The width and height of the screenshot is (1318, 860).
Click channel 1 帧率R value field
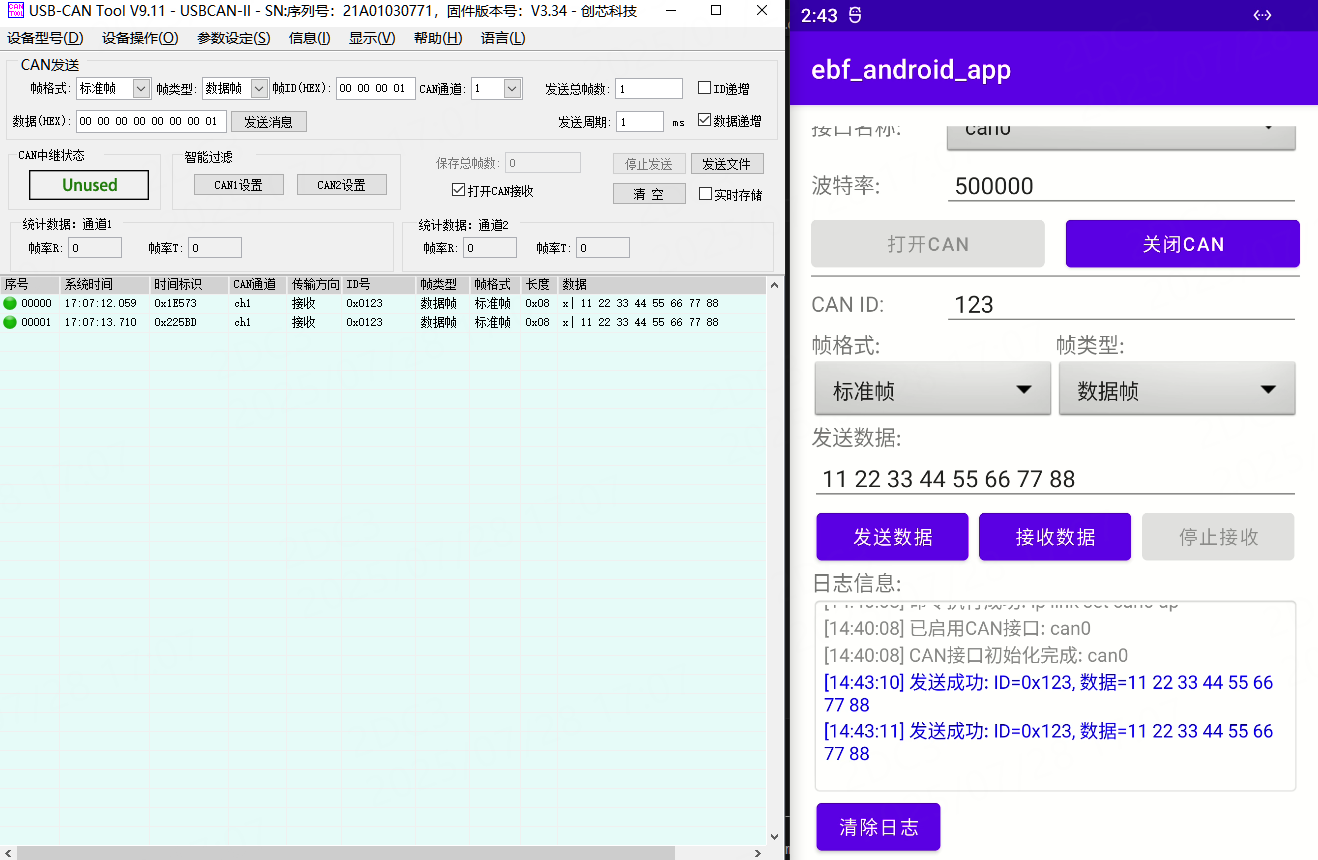pos(95,248)
